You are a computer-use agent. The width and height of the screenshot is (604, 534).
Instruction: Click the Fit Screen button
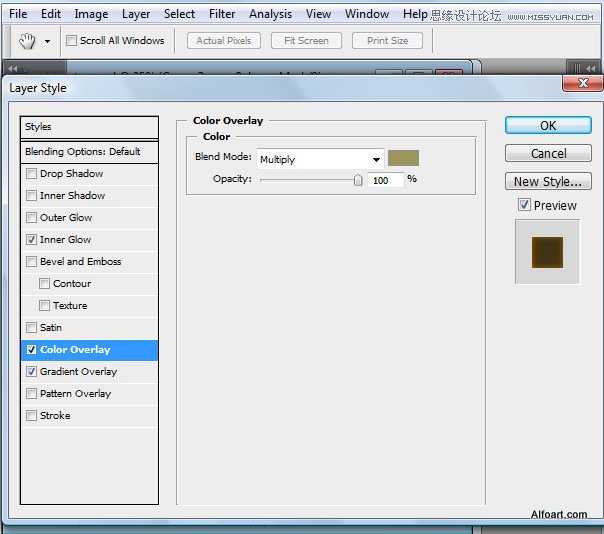(x=306, y=40)
